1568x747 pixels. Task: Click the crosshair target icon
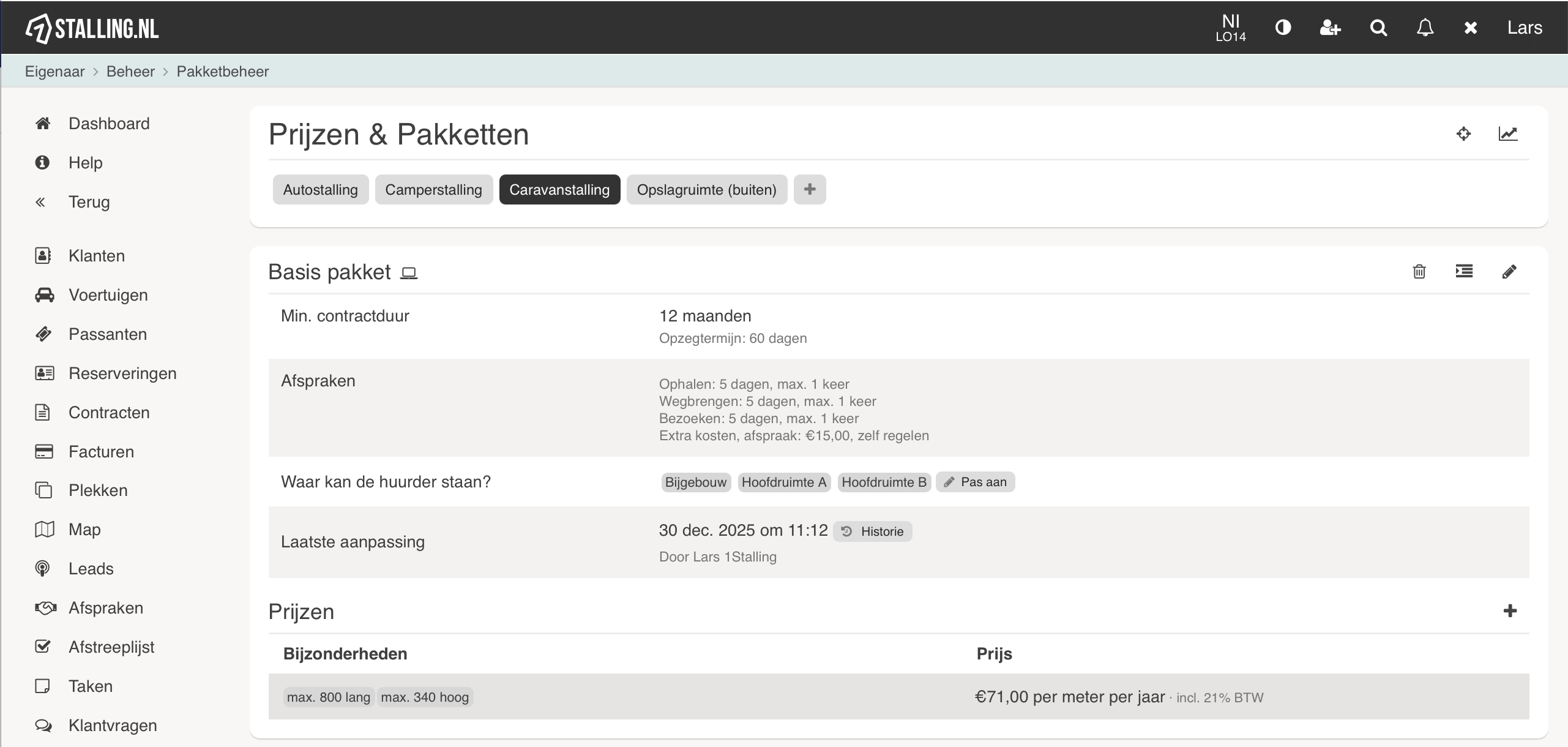click(1463, 133)
